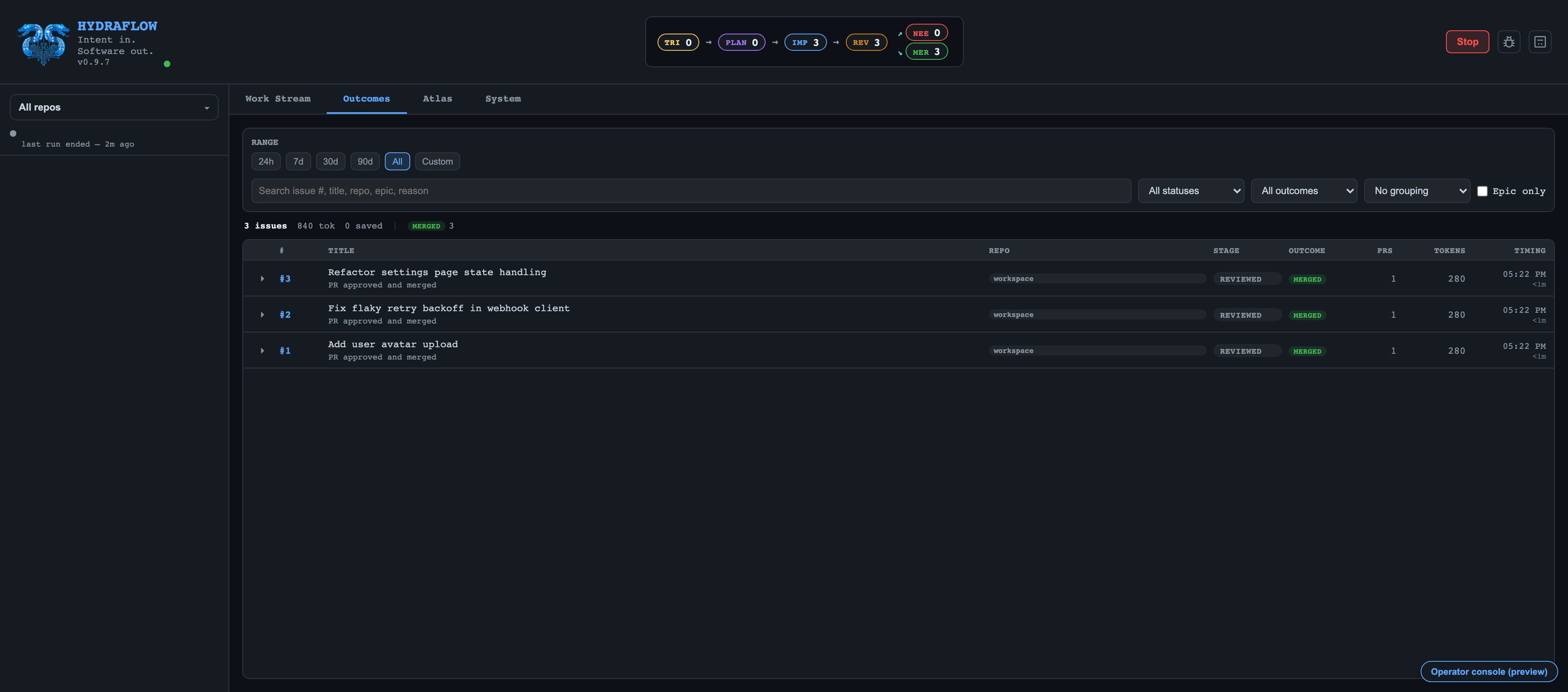The width and height of the screenshot is (1568, 692).
Task: Click 'last run ended — 2m ago' status
Action: (77, 144)
